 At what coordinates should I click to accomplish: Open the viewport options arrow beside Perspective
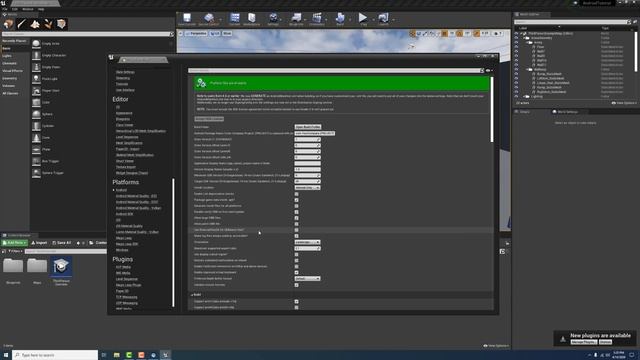180,33
